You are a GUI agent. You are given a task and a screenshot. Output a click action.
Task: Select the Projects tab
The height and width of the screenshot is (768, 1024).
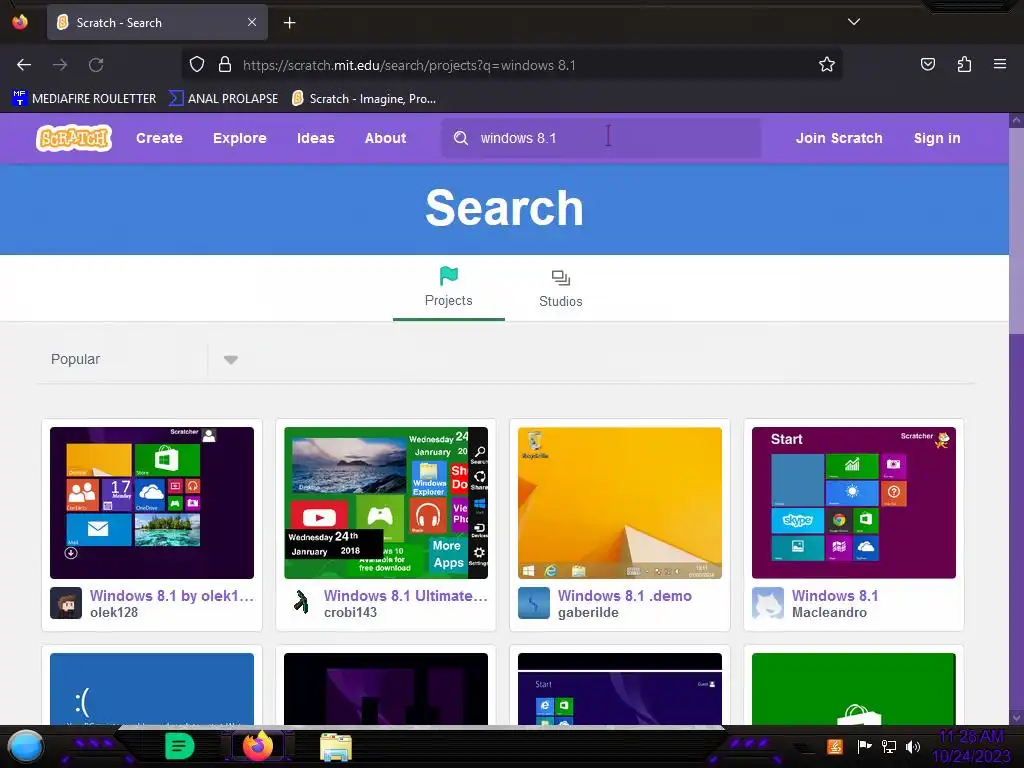pyautogui.click(x=449, y=287)
